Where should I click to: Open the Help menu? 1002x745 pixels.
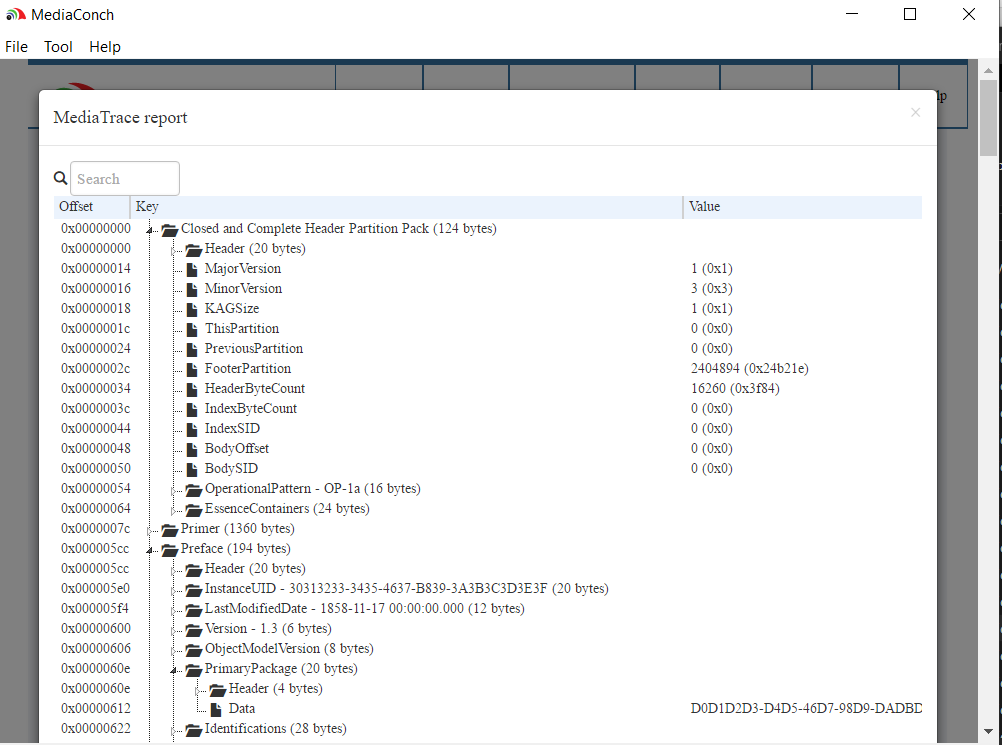click(105, 47)
